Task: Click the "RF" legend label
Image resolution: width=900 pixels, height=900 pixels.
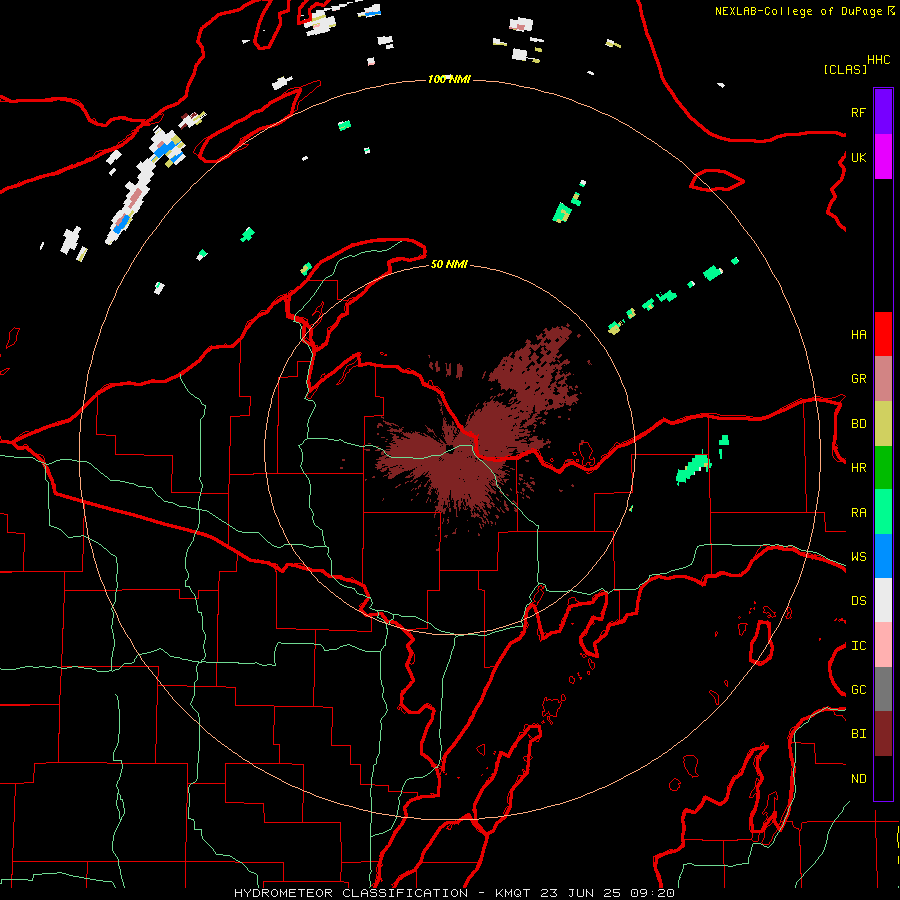Action: (x=858, y=112)
